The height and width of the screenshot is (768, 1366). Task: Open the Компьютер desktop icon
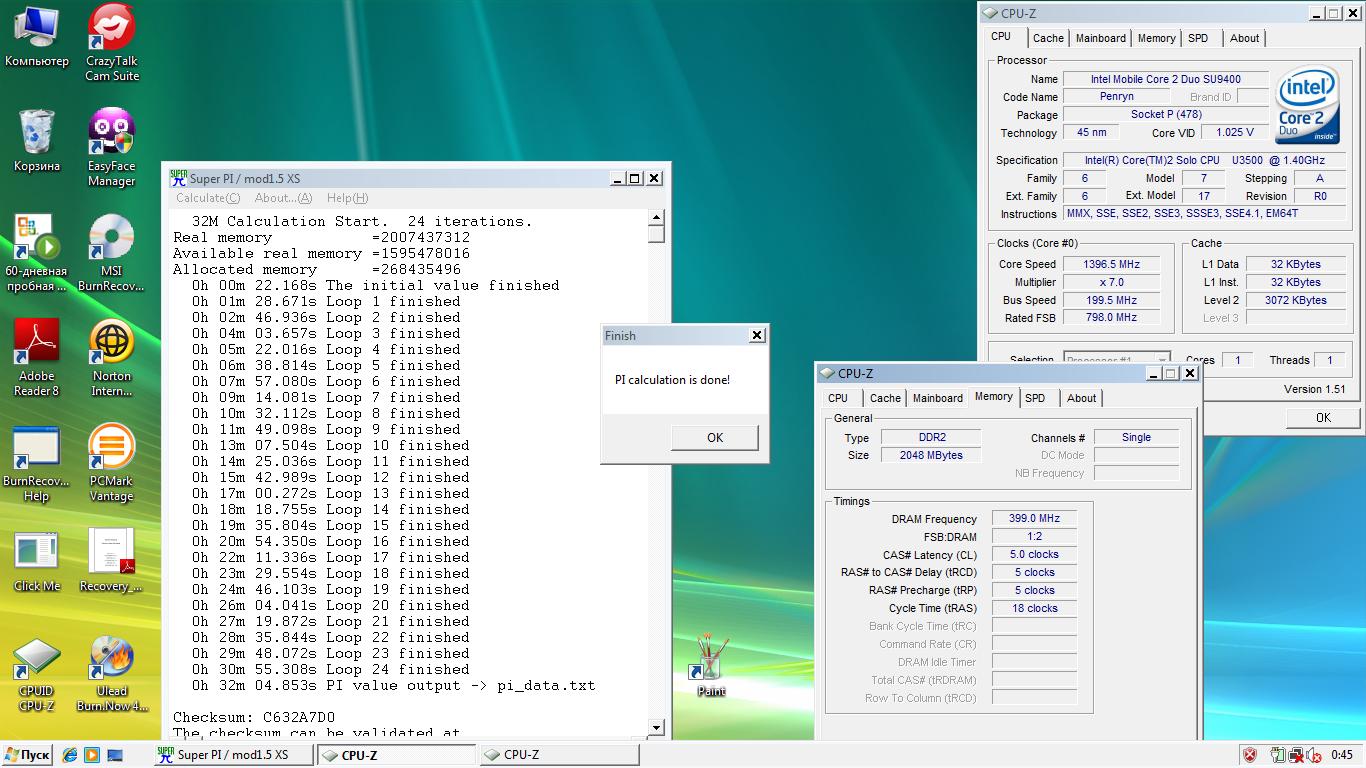tap(36, 37)
